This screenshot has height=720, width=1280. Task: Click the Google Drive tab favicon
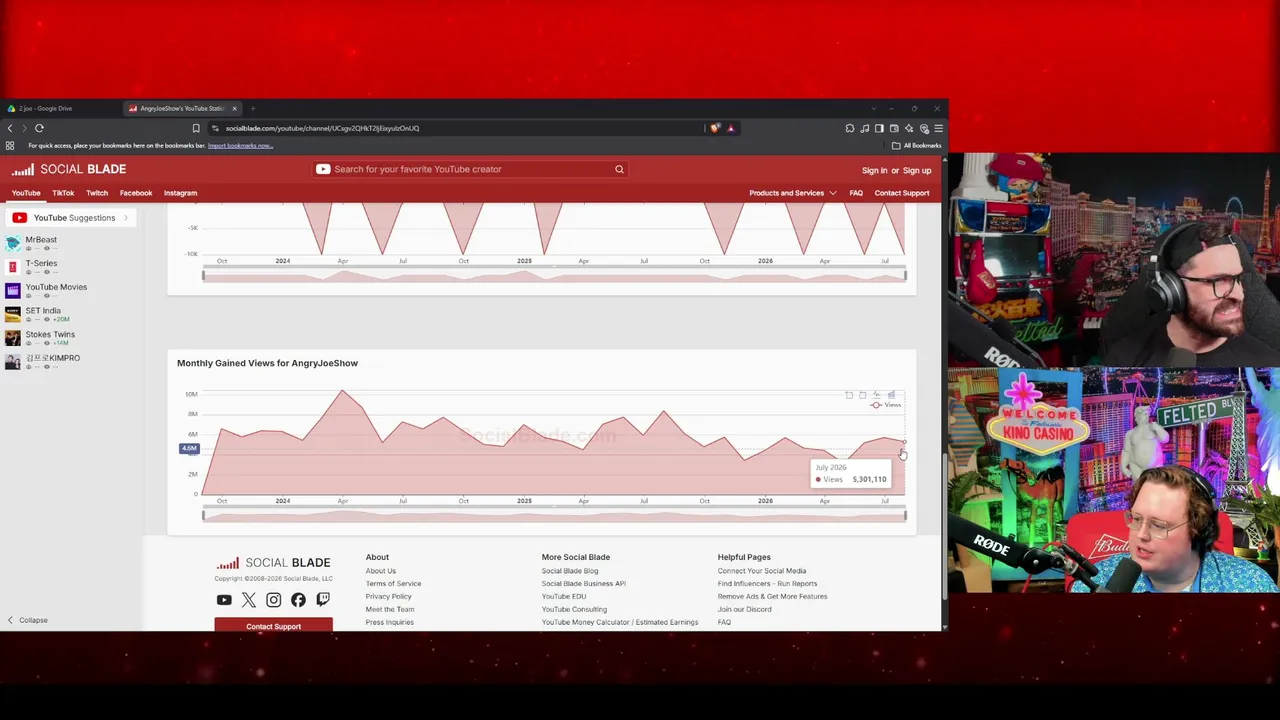[12, 108]
